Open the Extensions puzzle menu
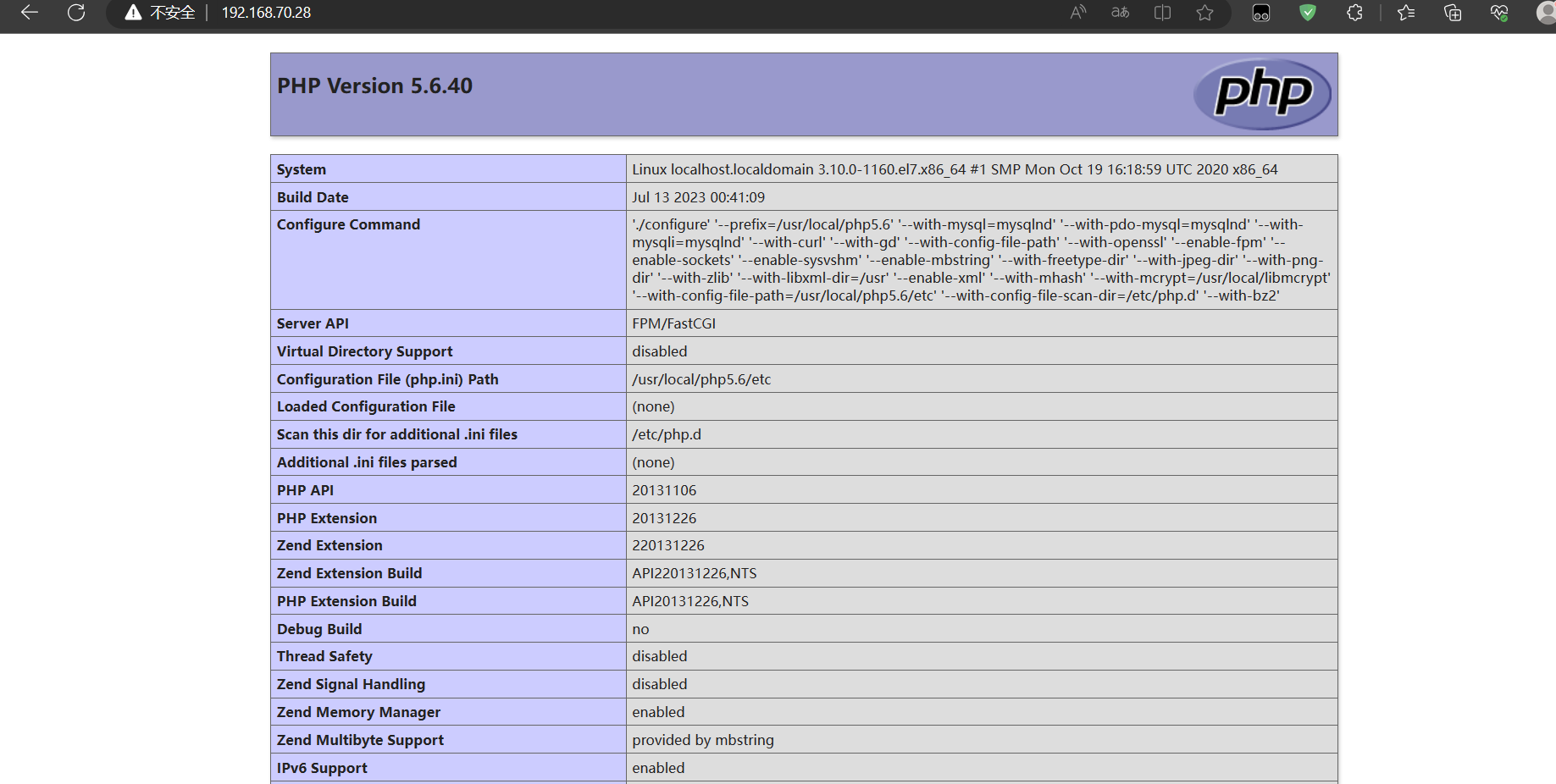This screenshot has width=1556, height=784. pyautogui.click(x=1354, y=13)
